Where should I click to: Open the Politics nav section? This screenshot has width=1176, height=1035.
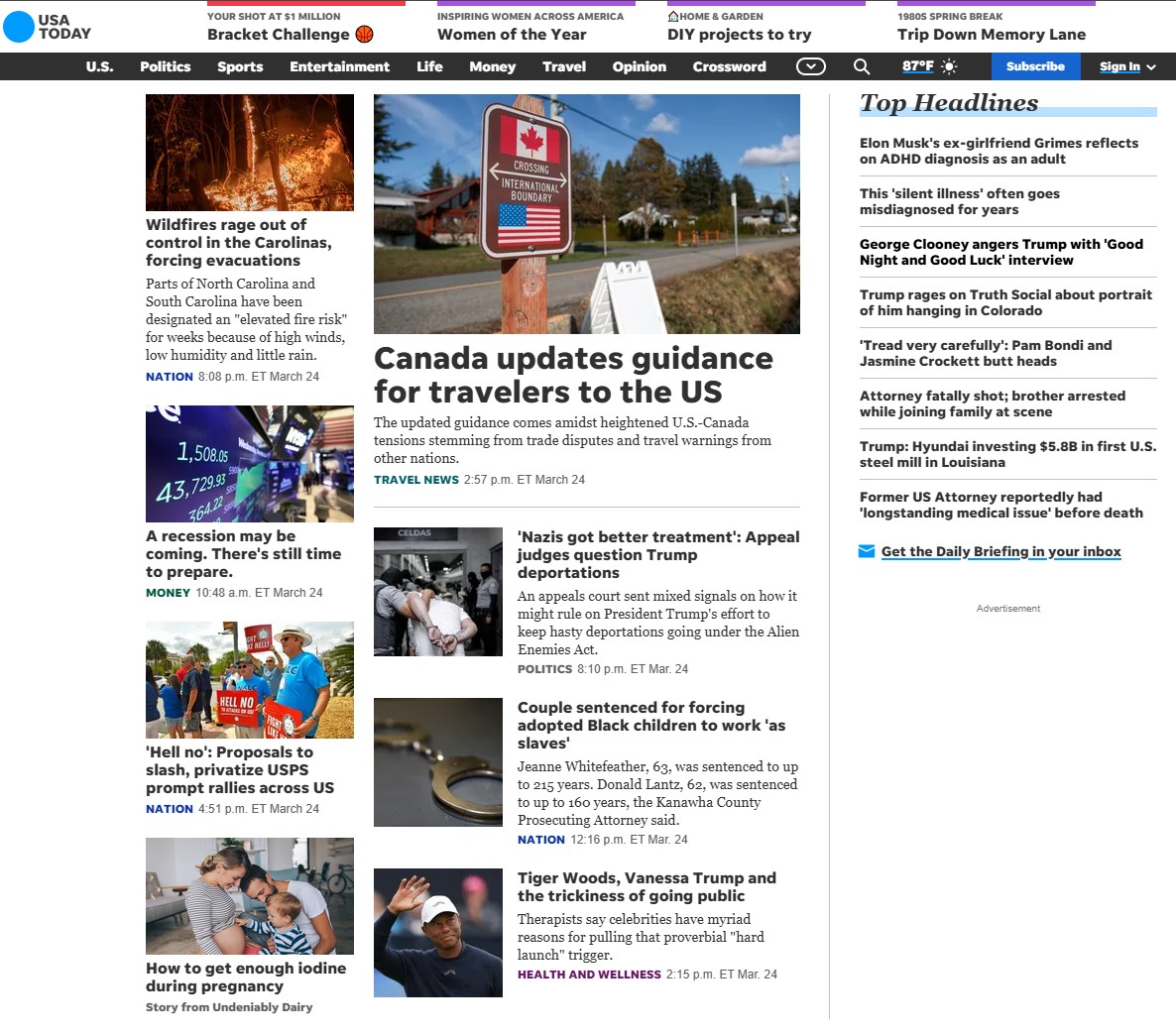[x=165, y=66]
